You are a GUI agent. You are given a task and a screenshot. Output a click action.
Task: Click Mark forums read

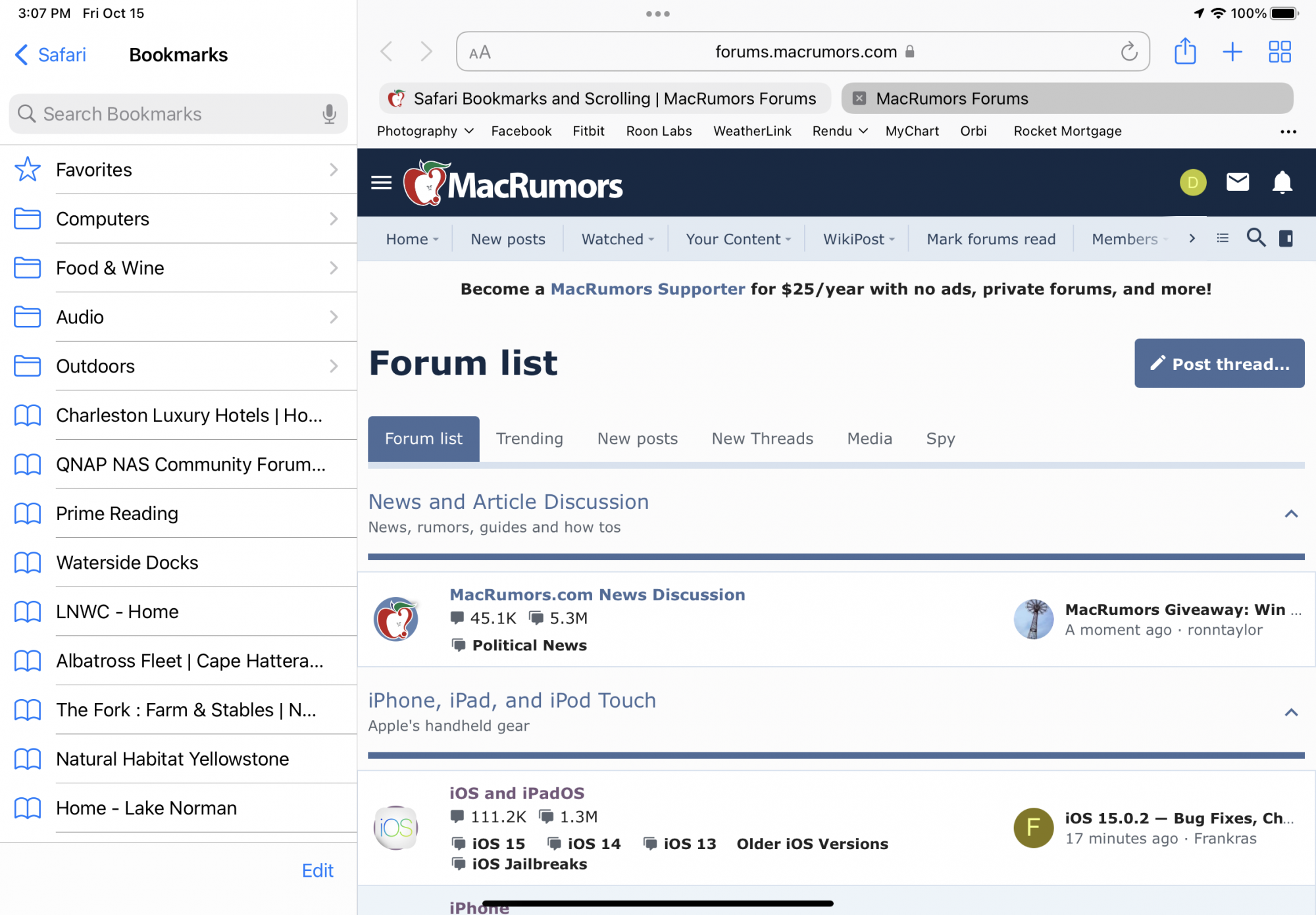pyautogui.click(x=991, y=239)
